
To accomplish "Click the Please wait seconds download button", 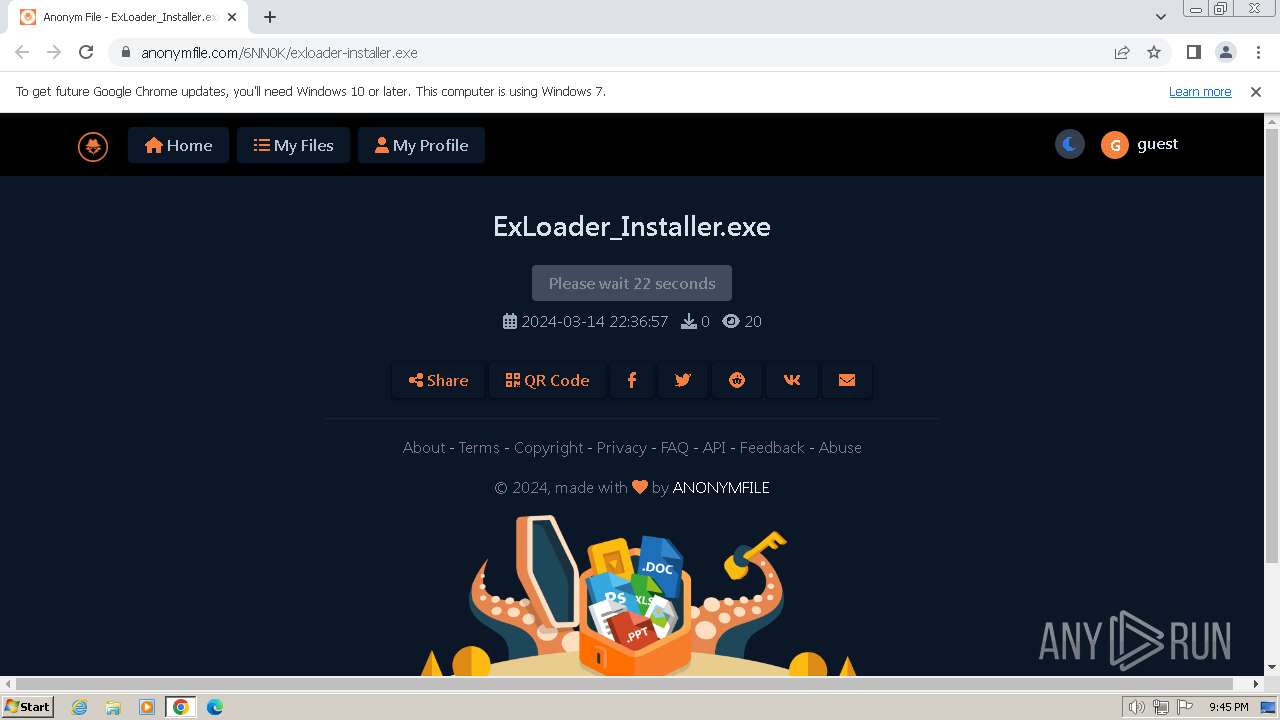I will (x=632, y=283).
